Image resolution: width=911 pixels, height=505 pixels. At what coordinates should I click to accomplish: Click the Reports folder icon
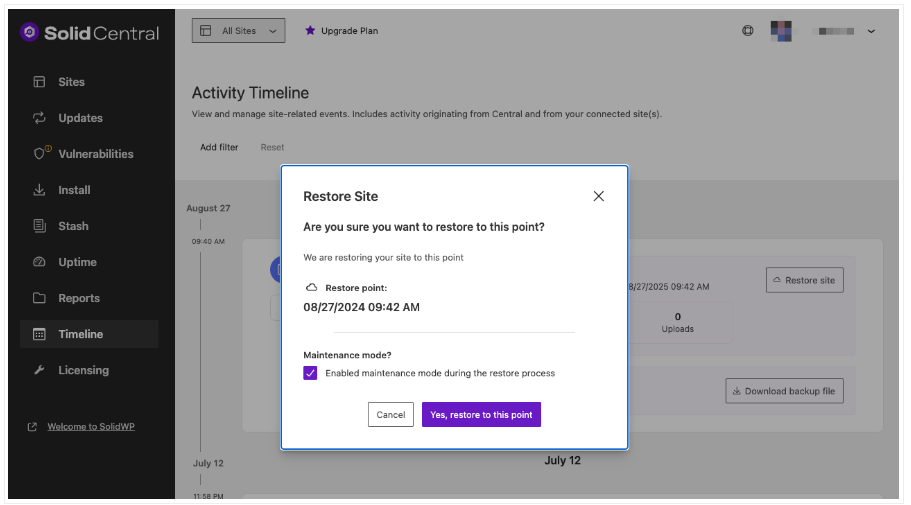click(x=39, y=298)
